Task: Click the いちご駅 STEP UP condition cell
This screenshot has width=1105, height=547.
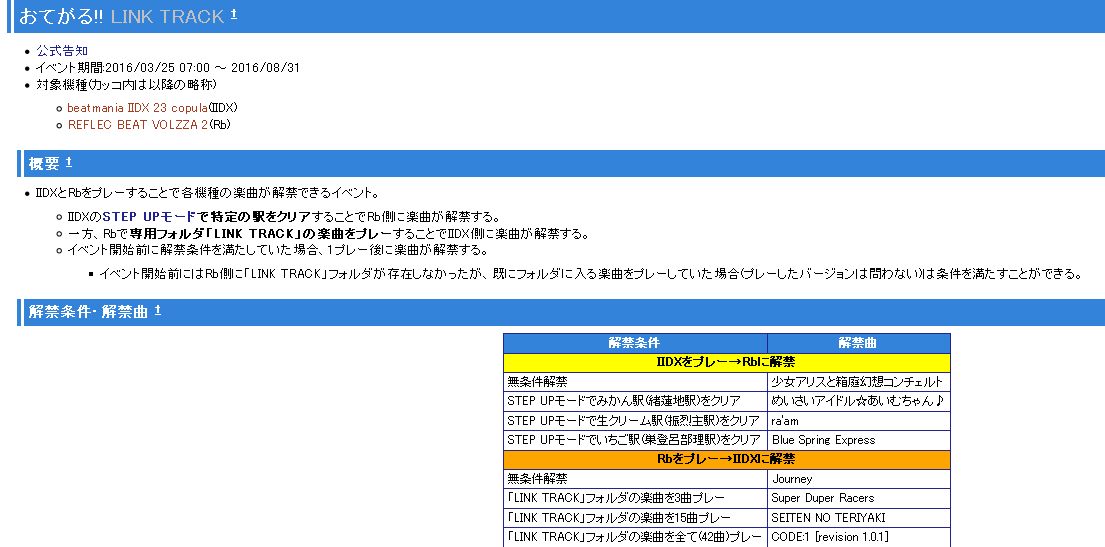Action: 636,440
